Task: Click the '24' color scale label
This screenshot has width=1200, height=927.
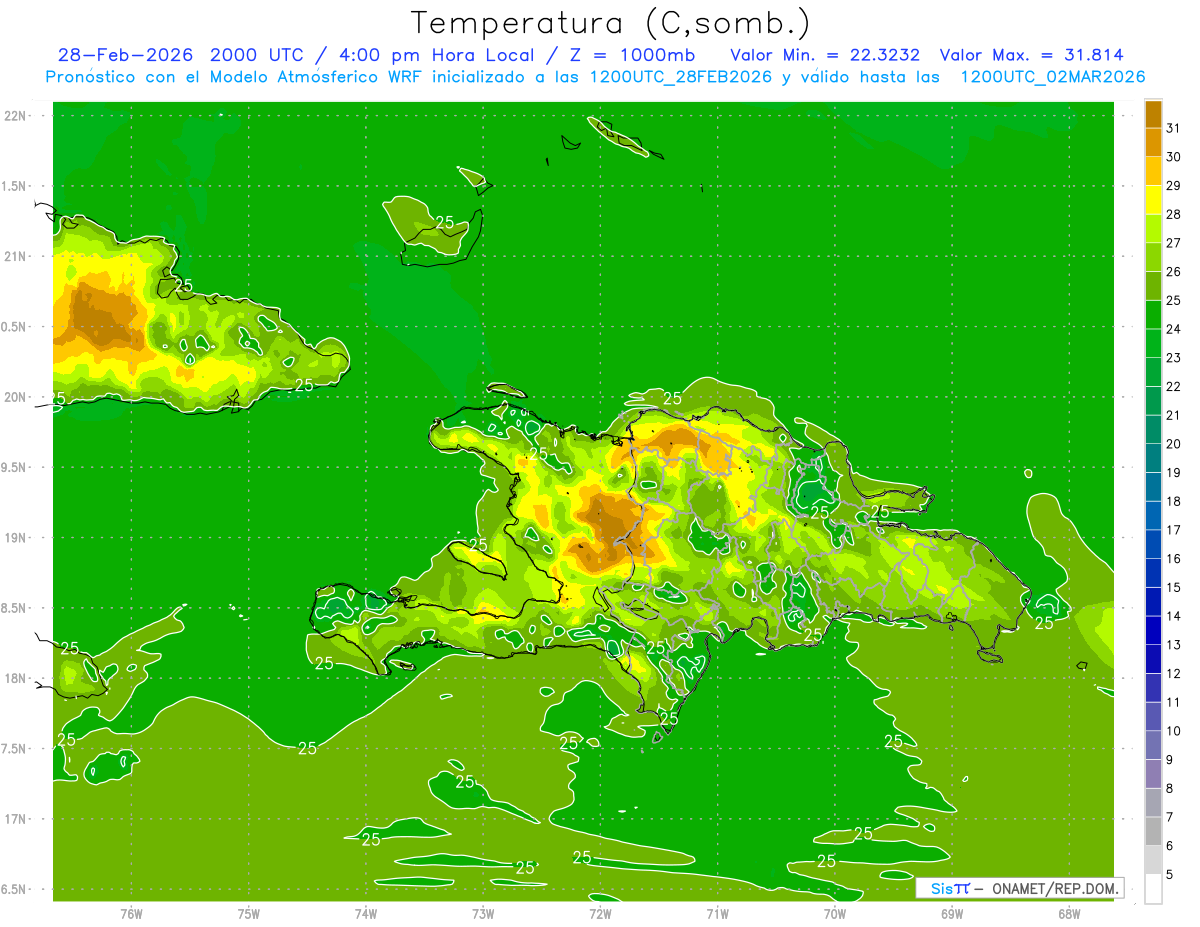Action: pyautogui.click(x=1174, y=329)
